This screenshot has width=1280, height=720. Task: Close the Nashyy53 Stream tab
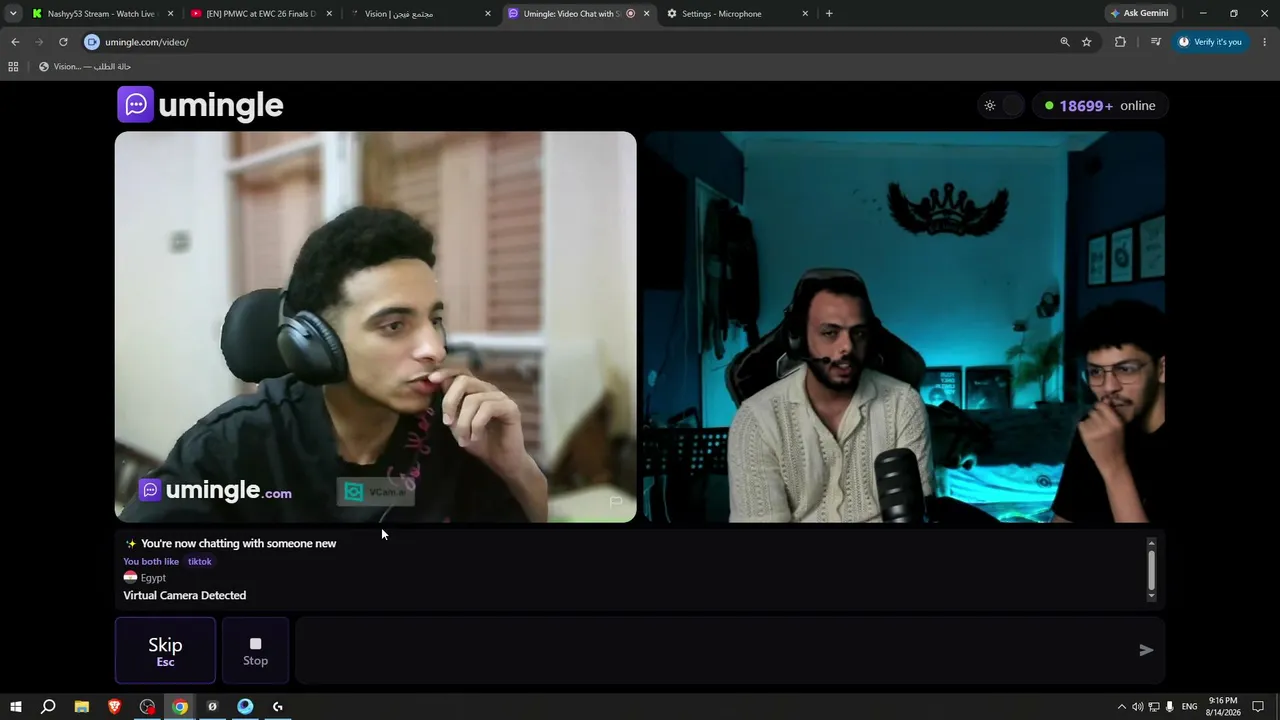(x=170, y=14)
